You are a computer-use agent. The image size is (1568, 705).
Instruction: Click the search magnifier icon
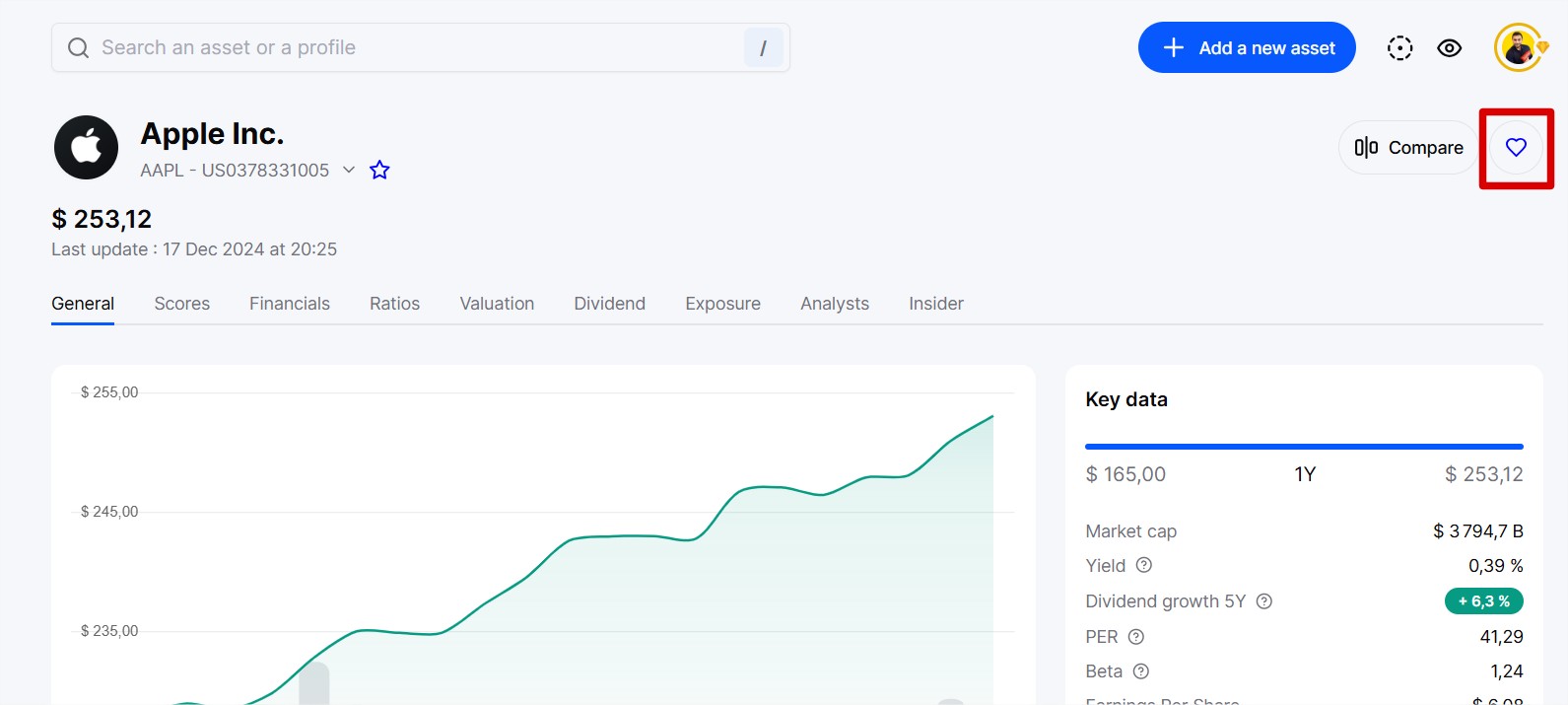78,47
